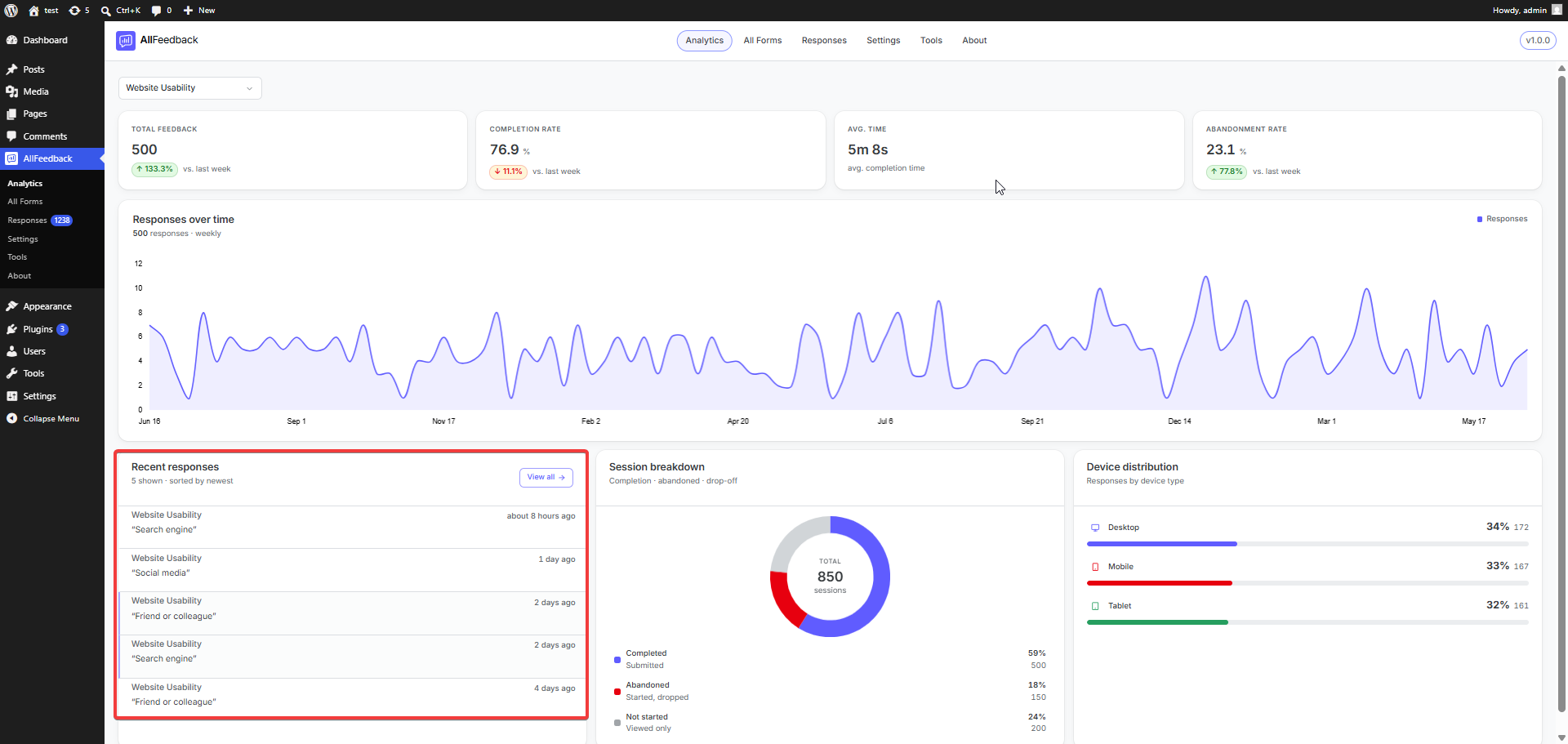Open the Responses tab in top navigation
This screenshot has height=744, width=1568.
click(824, 41)
